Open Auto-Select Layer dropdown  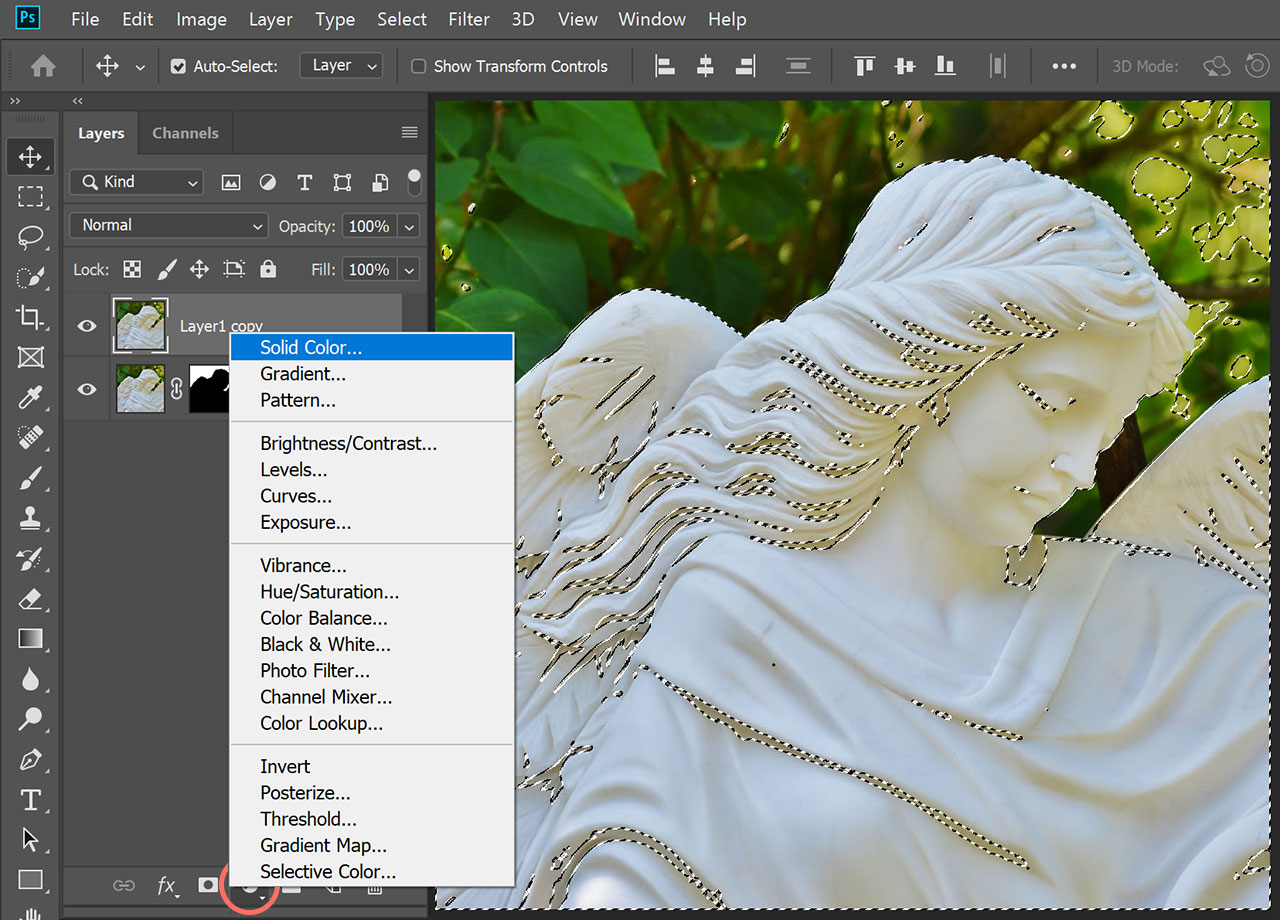(341, 66)
